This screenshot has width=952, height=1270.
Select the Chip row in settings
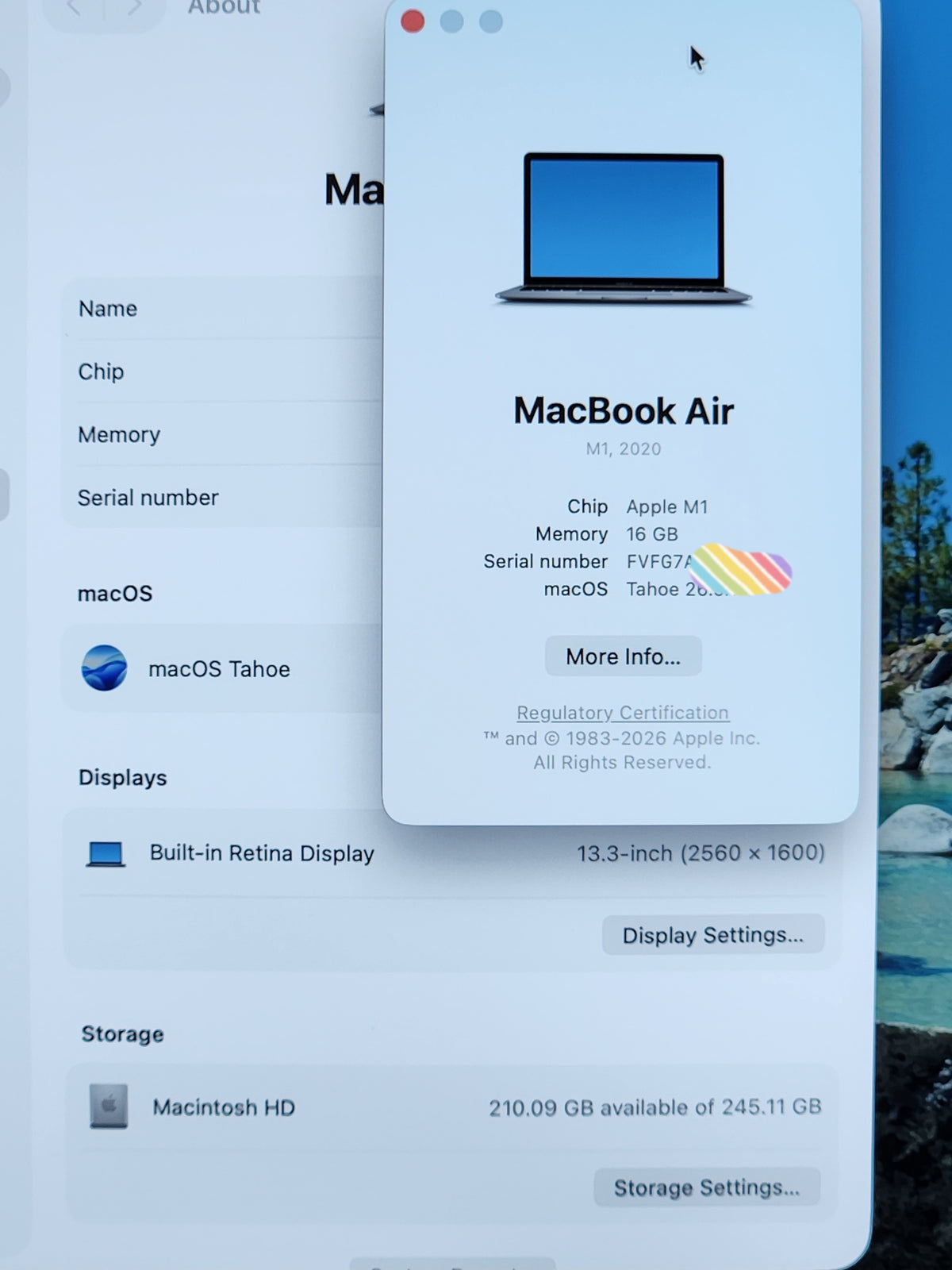click(x=223, y=371)
